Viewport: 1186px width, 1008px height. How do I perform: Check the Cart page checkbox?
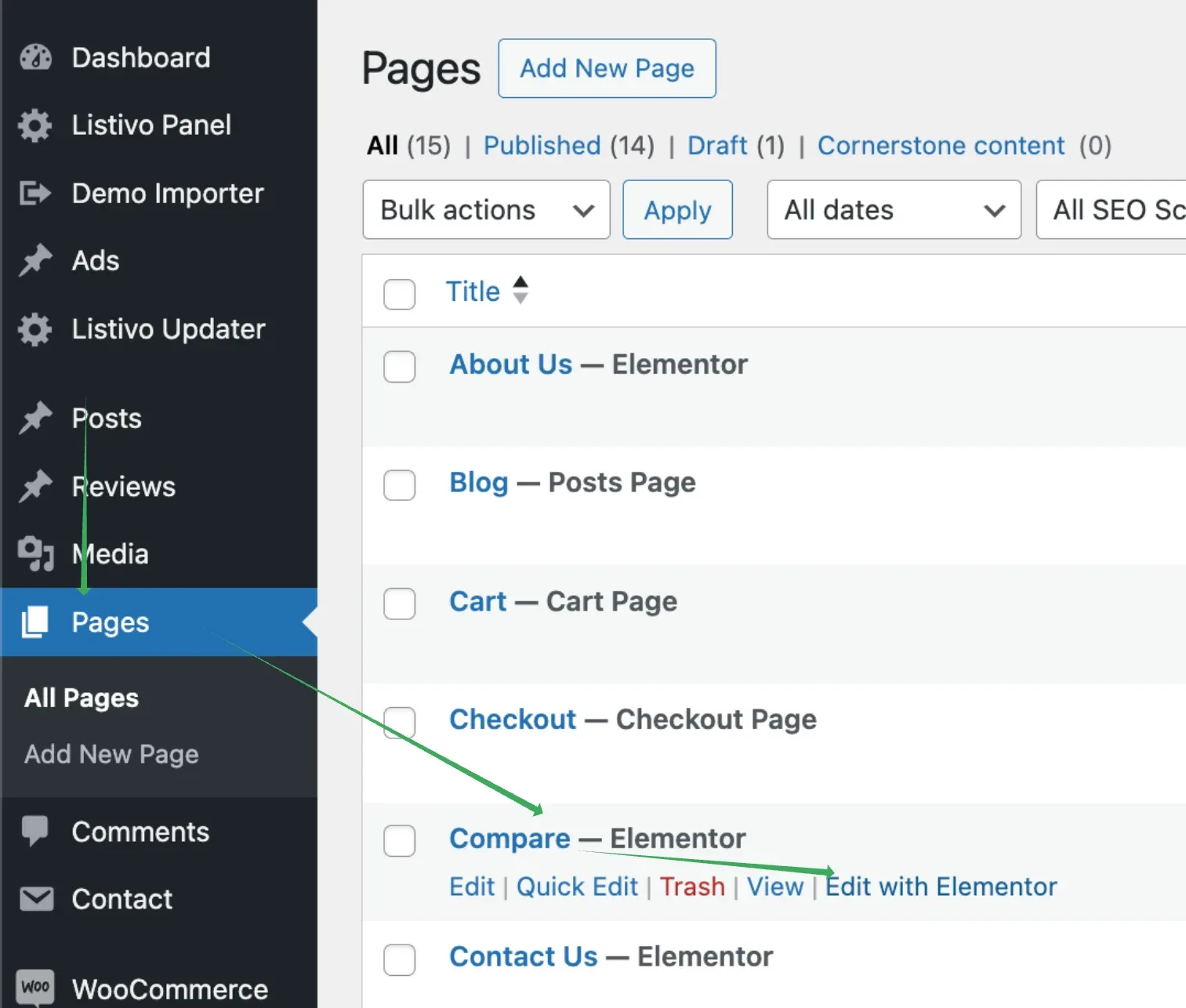(x=399, y=604)
